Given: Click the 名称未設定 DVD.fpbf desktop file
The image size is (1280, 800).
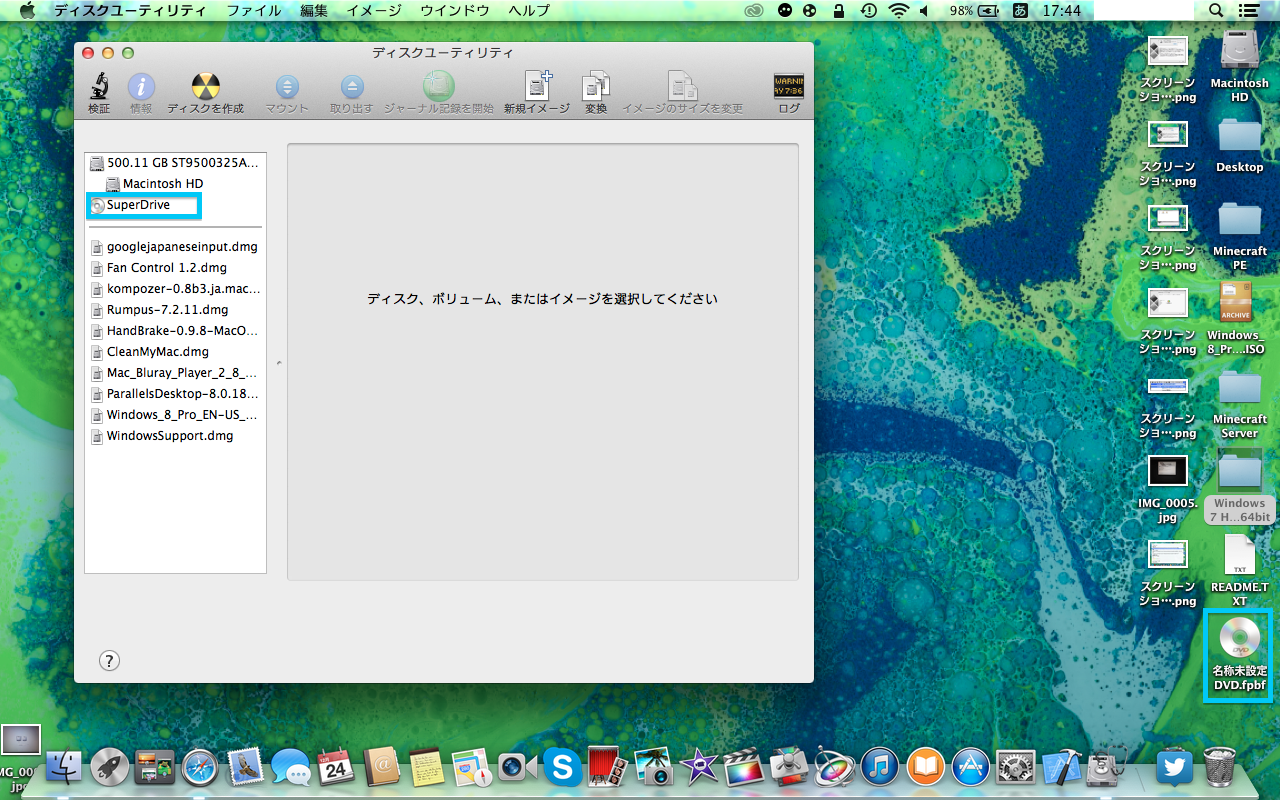Looking at the screenshot, I should point(1239,655).
